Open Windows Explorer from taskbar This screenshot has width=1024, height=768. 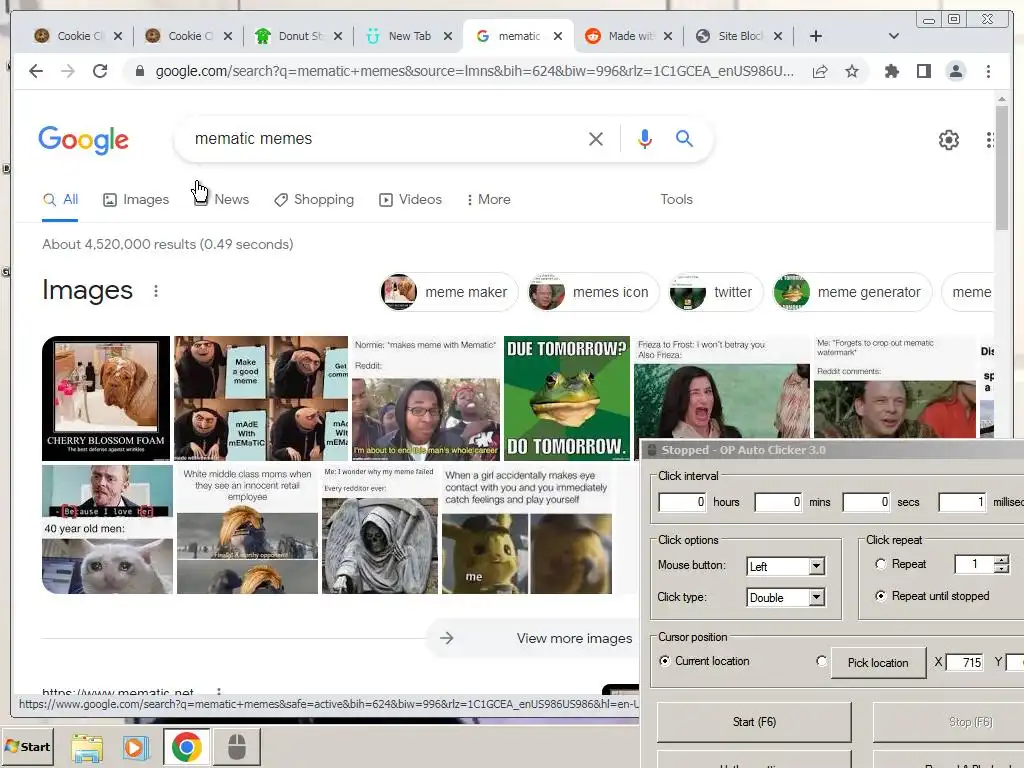click(x=86, y=747)
